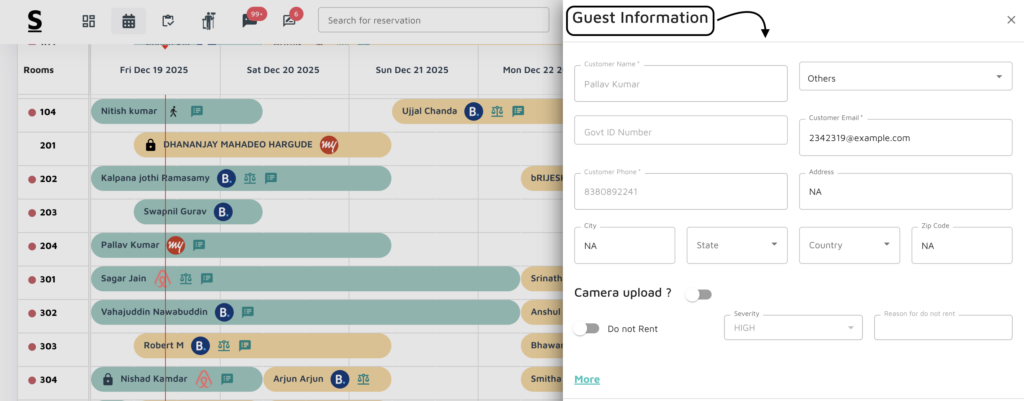Close the Guest Information panel

pos(1010,20)
